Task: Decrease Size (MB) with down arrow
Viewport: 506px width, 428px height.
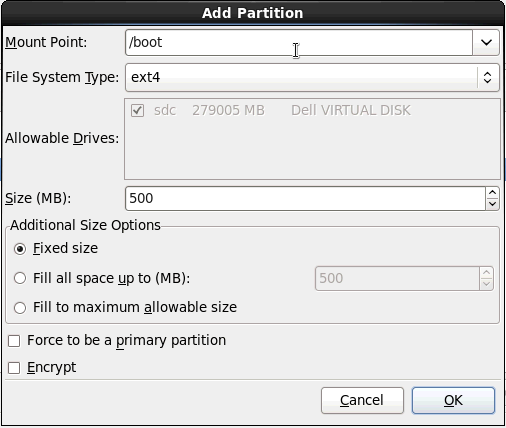Action: coord(492,204)
